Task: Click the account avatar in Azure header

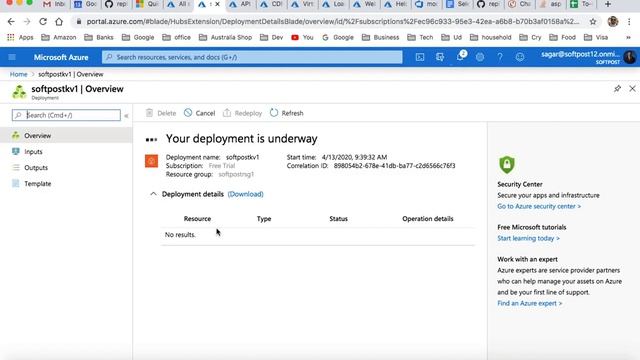Action: (630, 57)
